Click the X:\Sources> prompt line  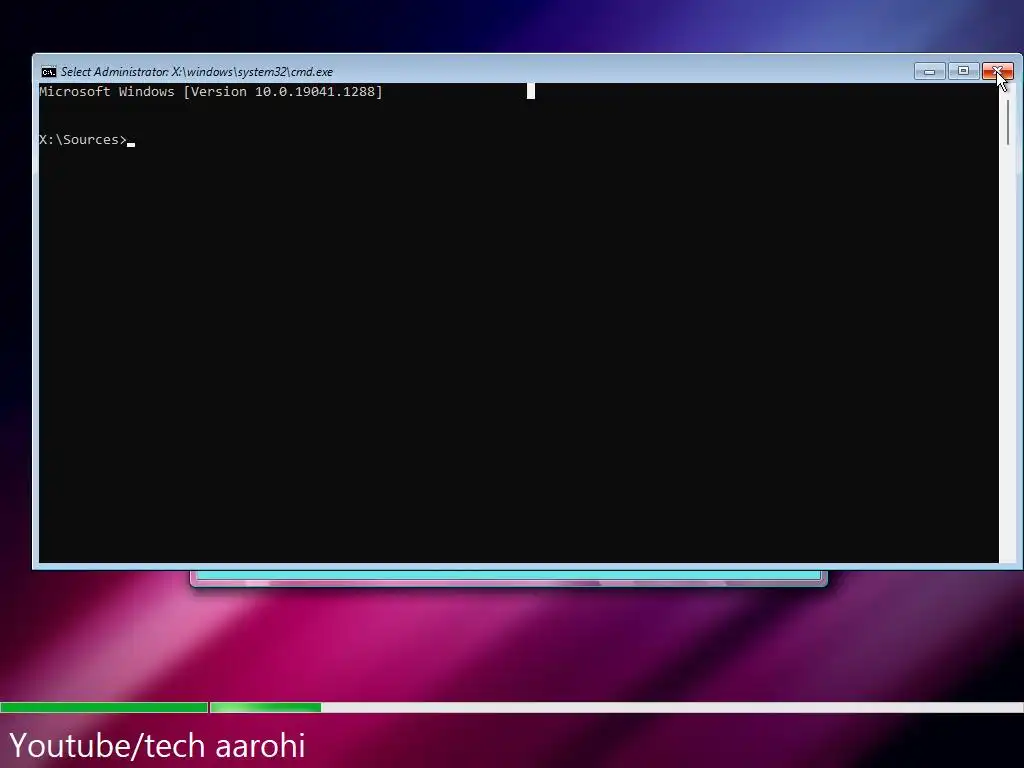(84, 140)
